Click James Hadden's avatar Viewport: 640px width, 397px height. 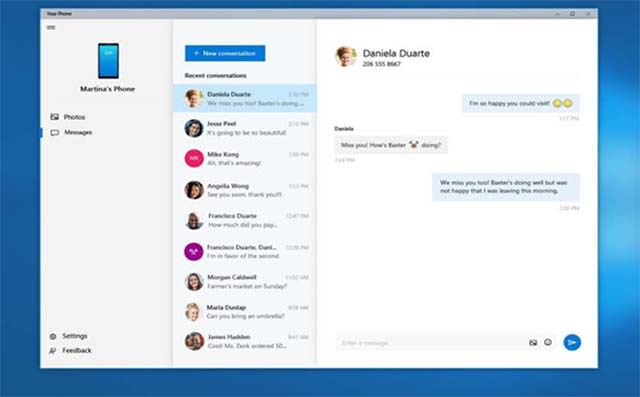[x=194, y=341]
